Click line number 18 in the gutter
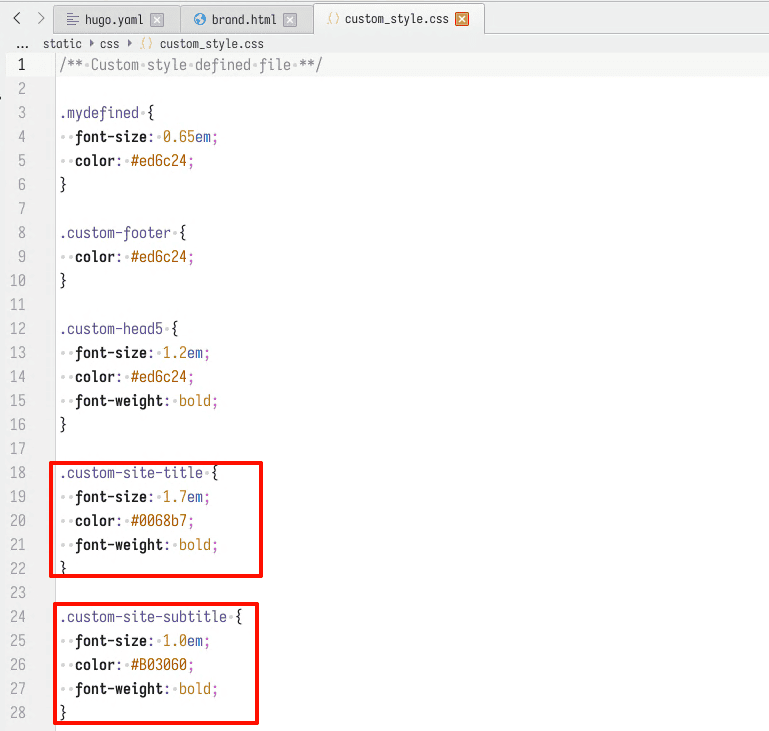 [x=19, y=473]
